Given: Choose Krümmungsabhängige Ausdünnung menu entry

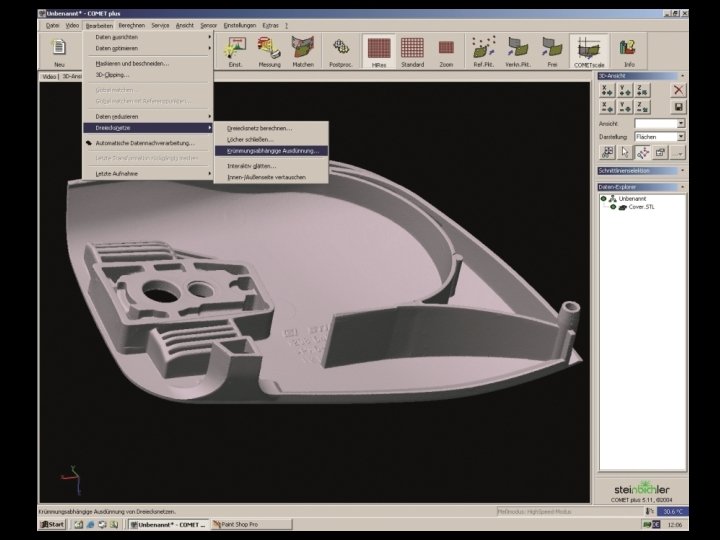Looking at the screenshot, I should [x=272, y=151].
